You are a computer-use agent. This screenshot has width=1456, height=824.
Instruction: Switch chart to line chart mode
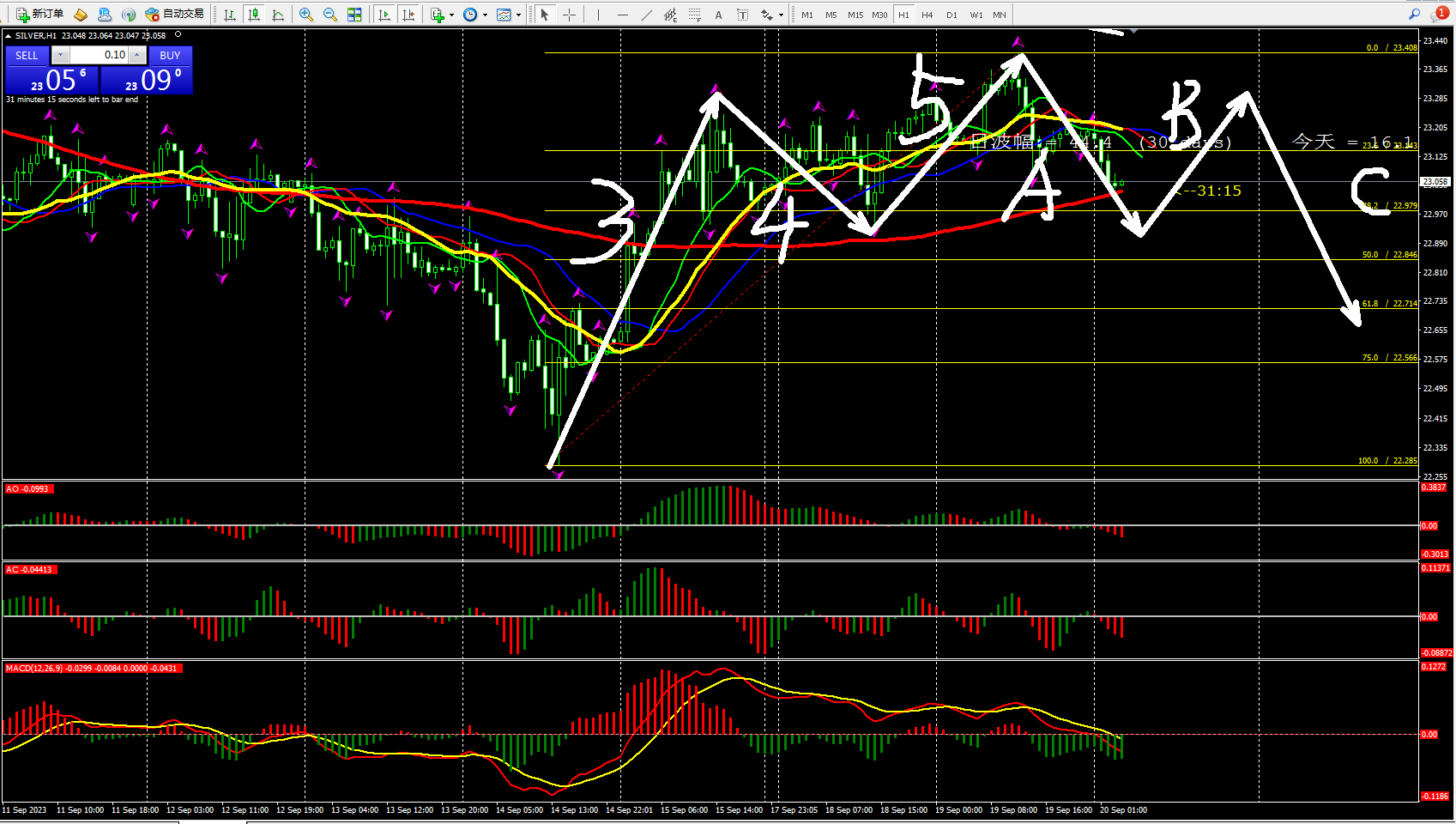click(278, 15)
